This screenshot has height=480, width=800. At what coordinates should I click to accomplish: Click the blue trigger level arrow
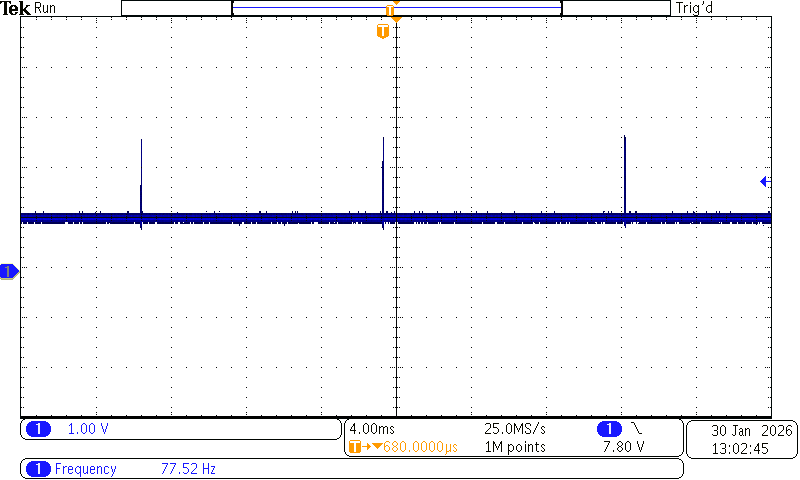(765, 181)
